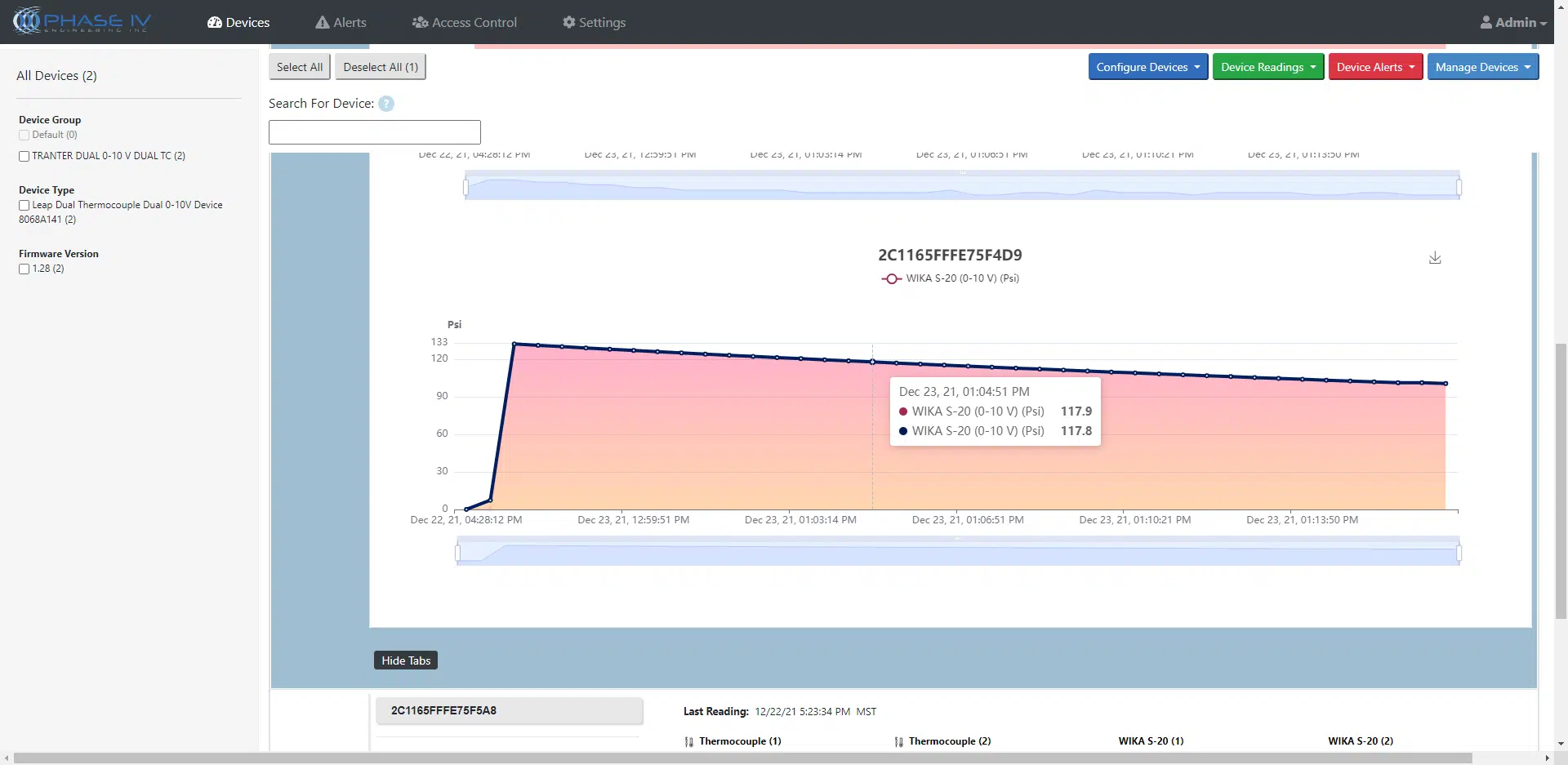
Task: Check firmware version 1.28 filter
Action: [24, 269]
